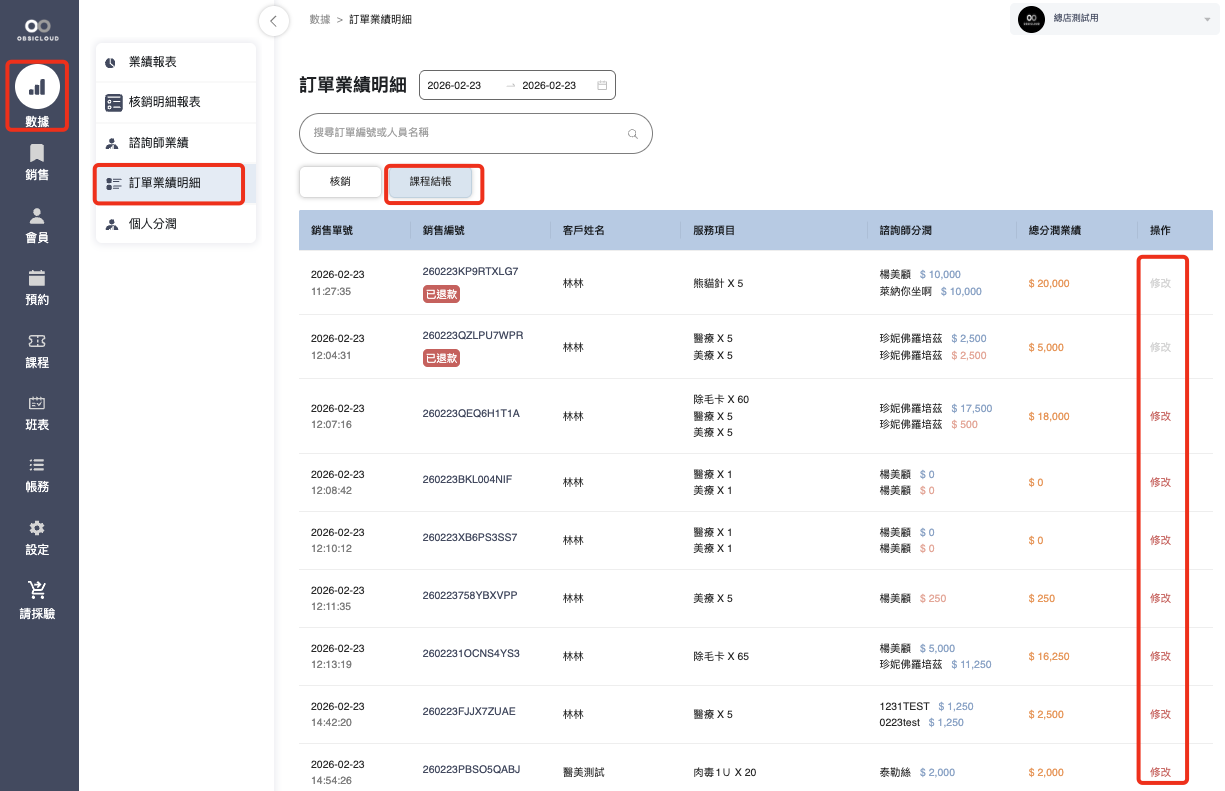Screen dimensions: 1225x791
Task: Open the 銷售 sales bookmark icon
Action: pos(37,153)
